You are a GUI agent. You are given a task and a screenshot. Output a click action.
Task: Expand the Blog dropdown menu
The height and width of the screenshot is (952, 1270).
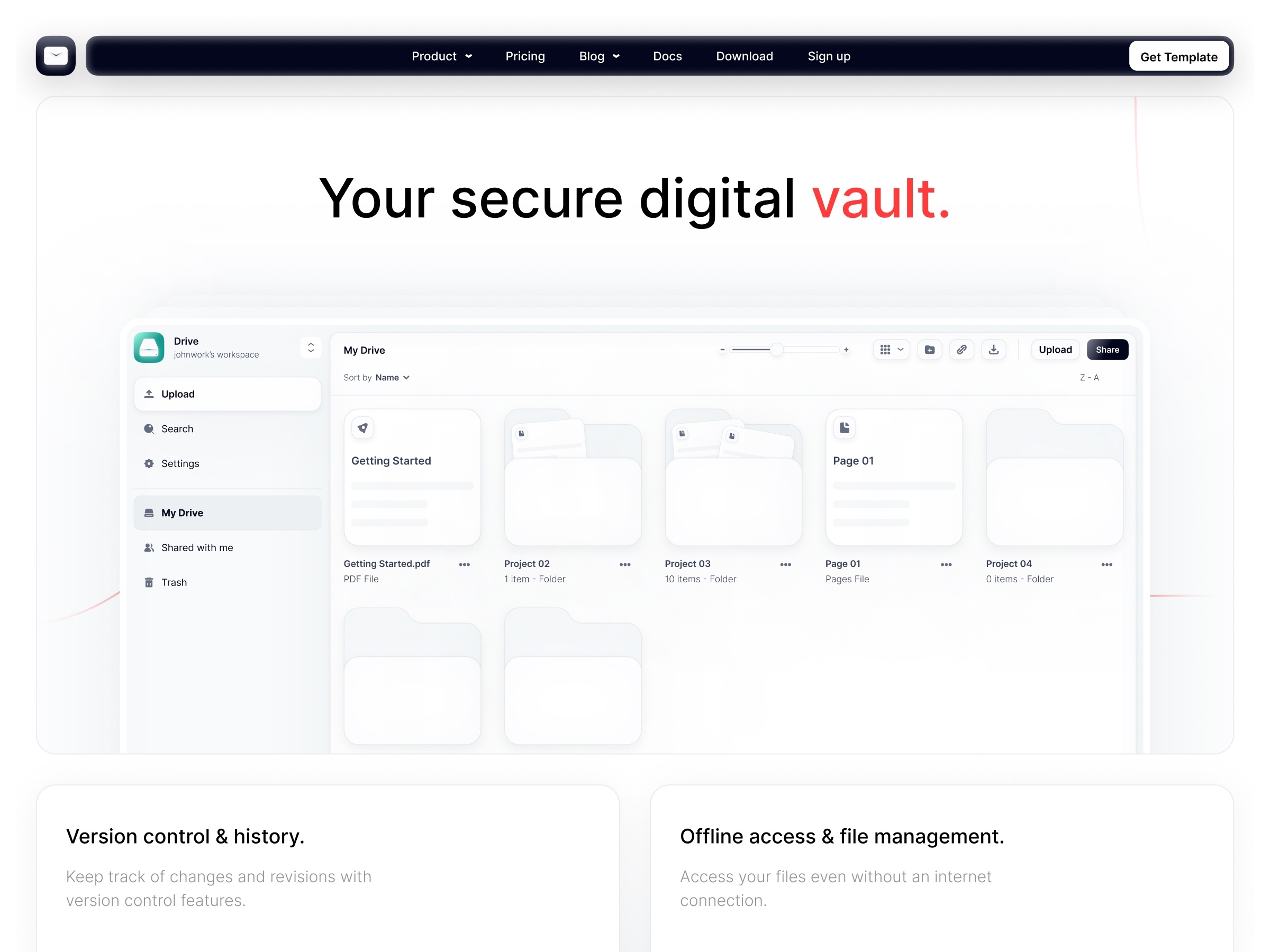600,55
